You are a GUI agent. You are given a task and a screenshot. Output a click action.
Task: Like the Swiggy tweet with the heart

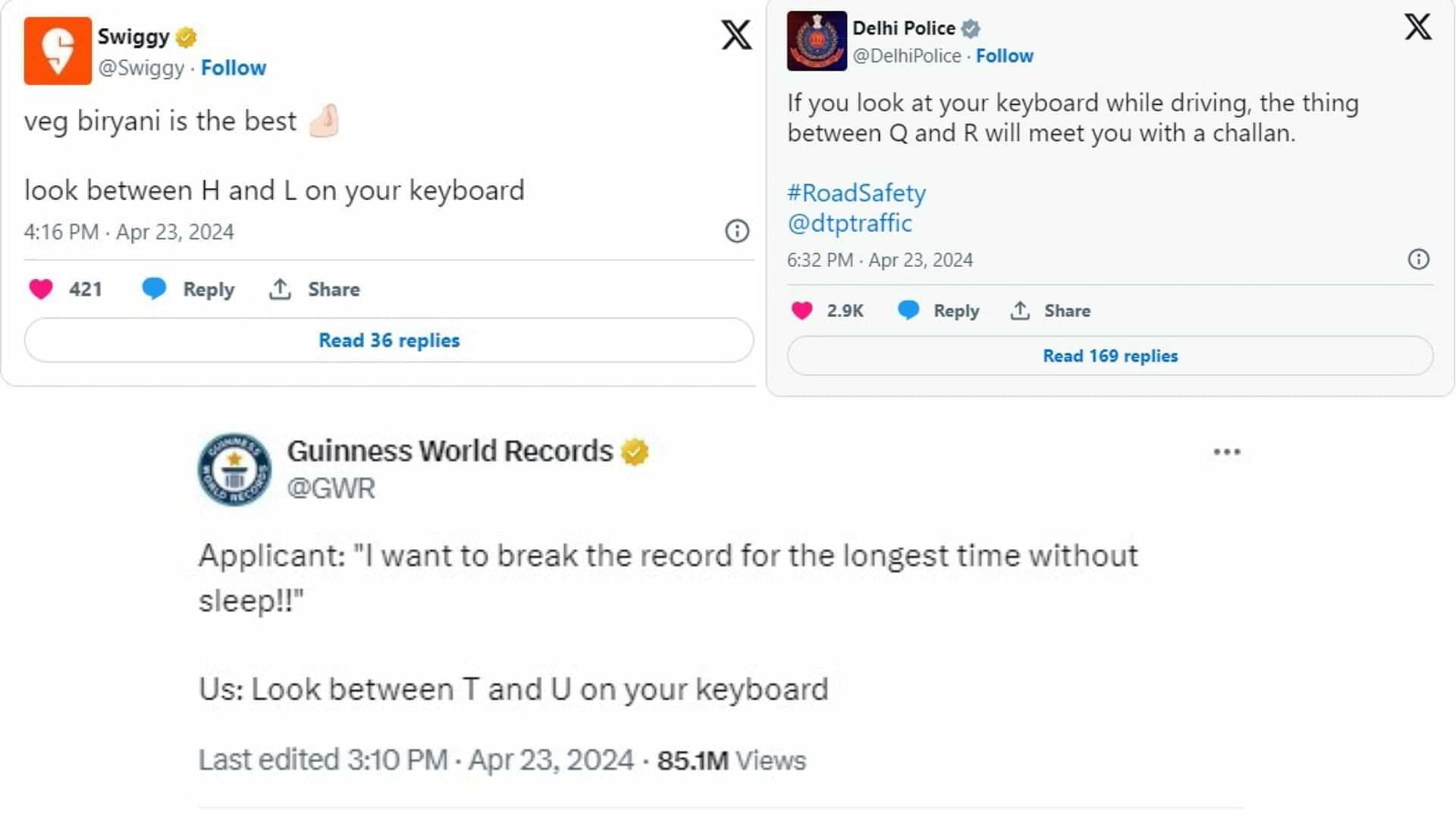[x=42, y=288]
